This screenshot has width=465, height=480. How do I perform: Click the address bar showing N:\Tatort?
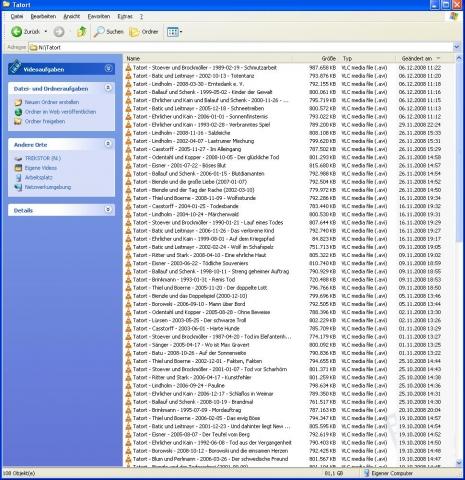[x=240, y=47]
